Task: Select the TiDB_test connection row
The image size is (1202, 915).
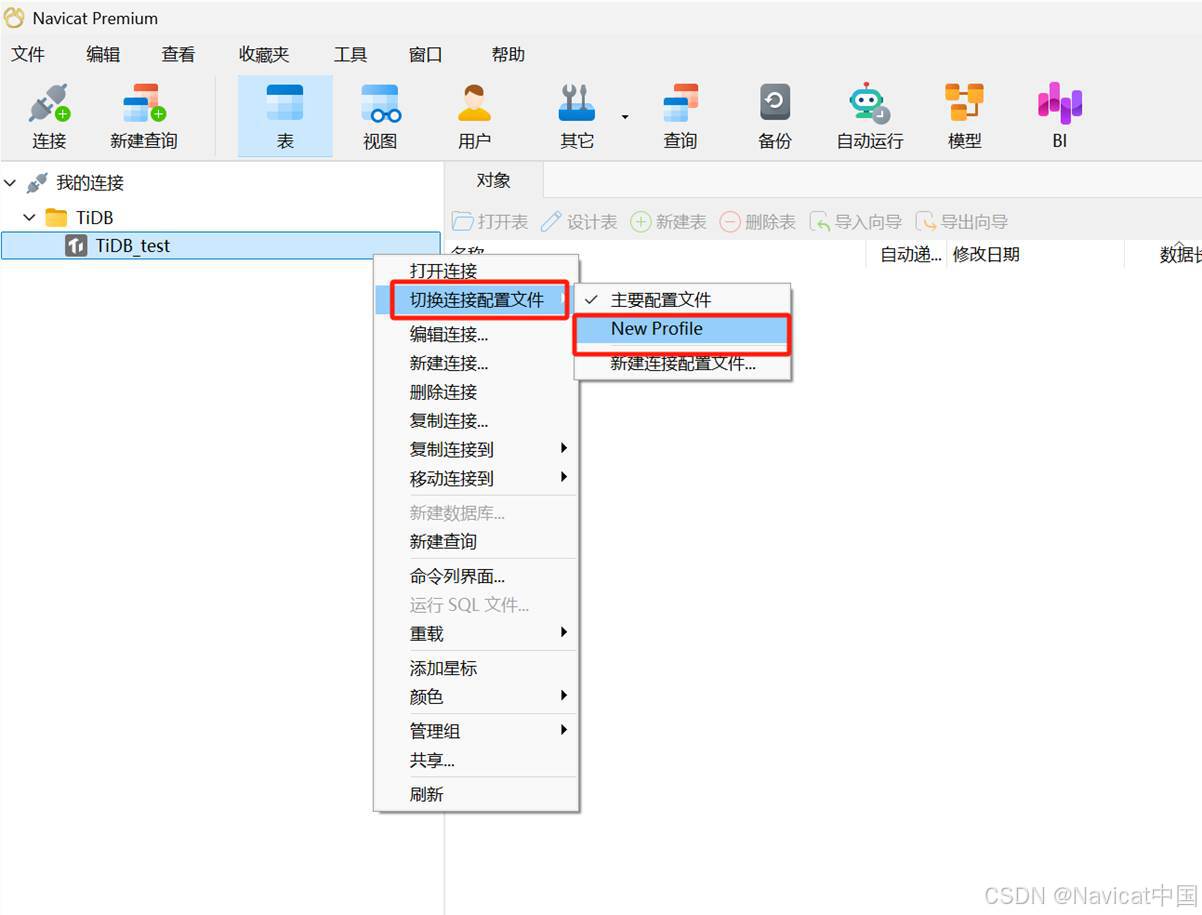Action: point(221,246)
